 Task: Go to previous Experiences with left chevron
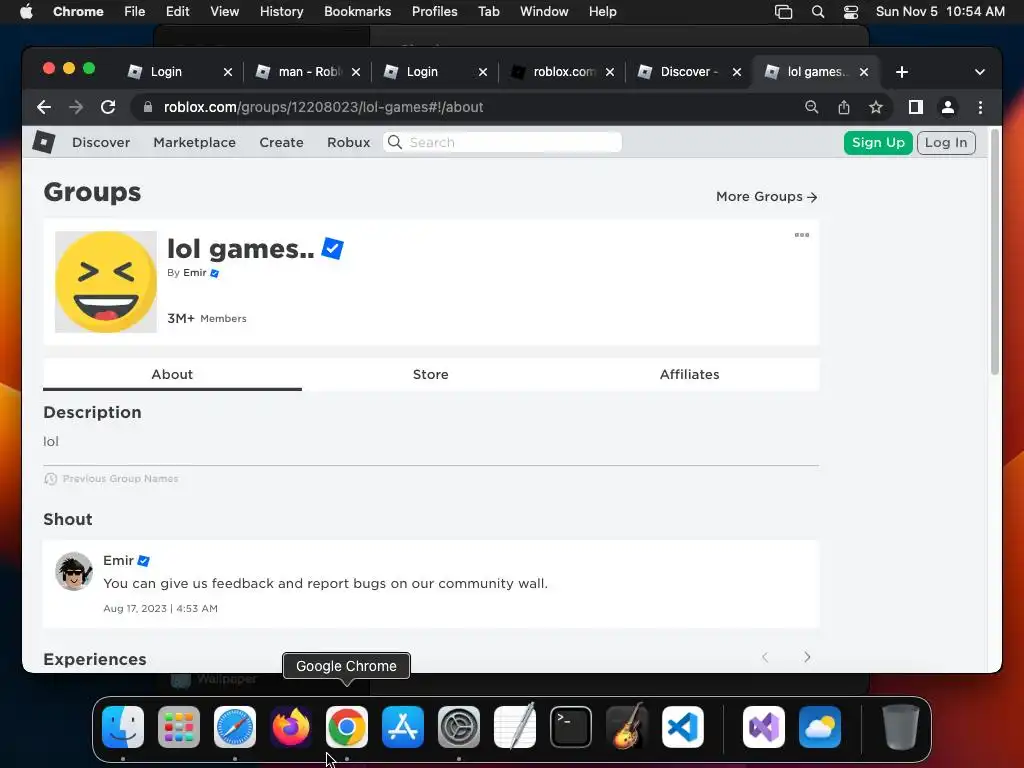(765, 657)
